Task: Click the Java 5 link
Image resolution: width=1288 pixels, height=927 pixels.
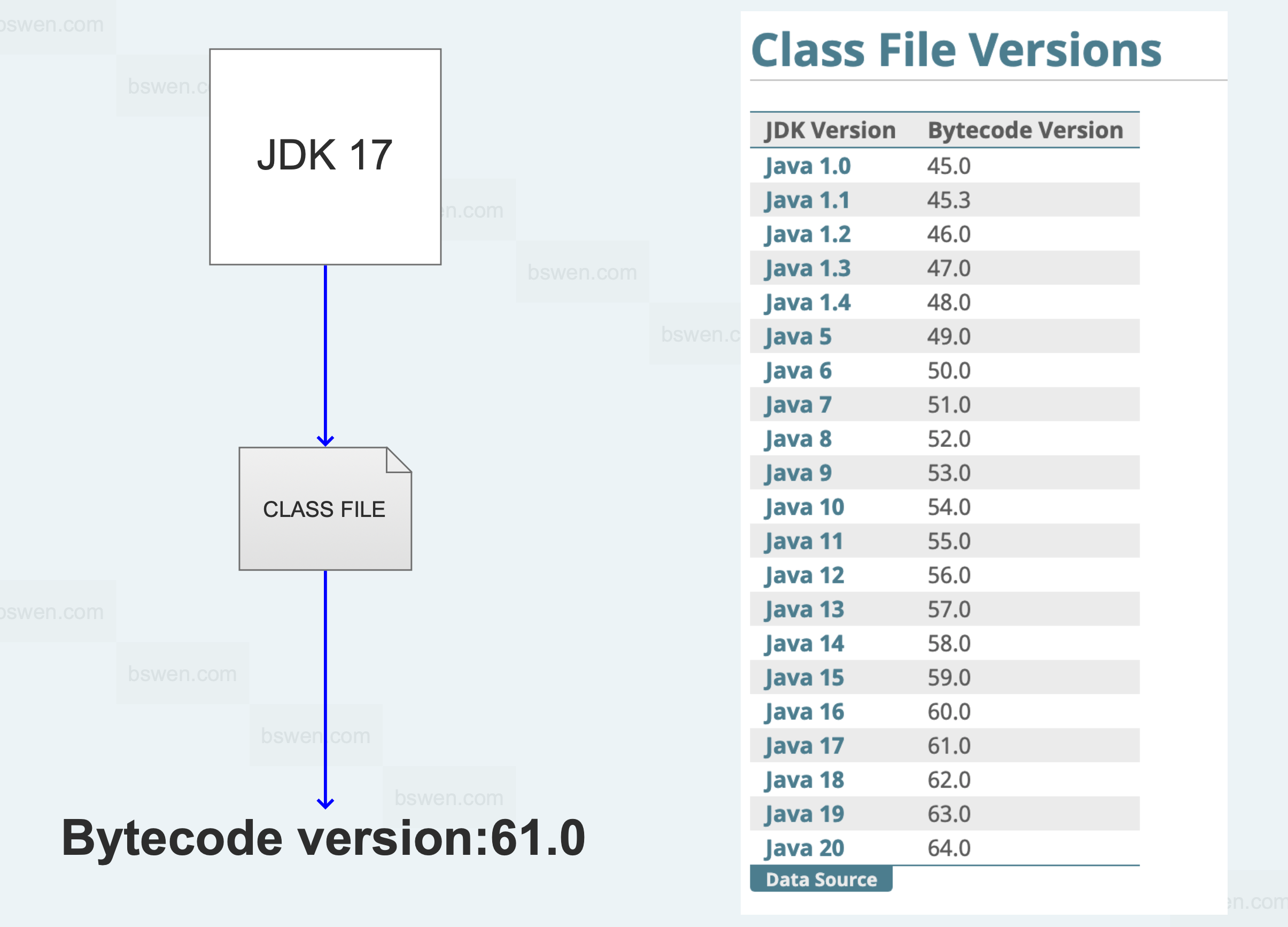Action: 797,337
